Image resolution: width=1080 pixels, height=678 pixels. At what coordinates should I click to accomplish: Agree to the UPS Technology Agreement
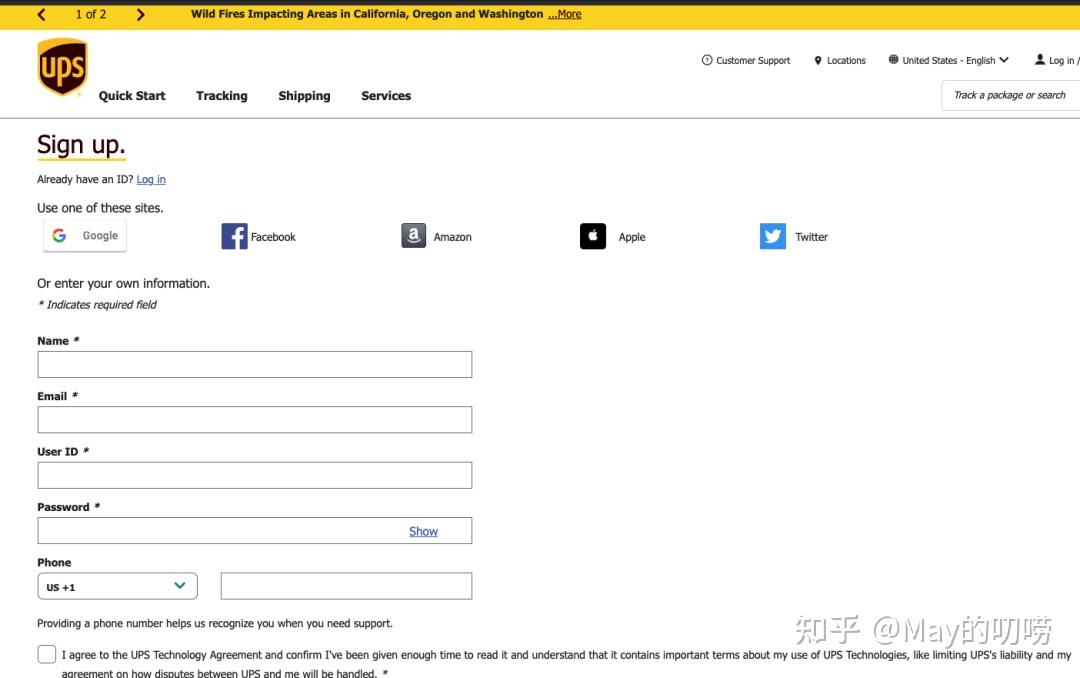tap(46, 653)
